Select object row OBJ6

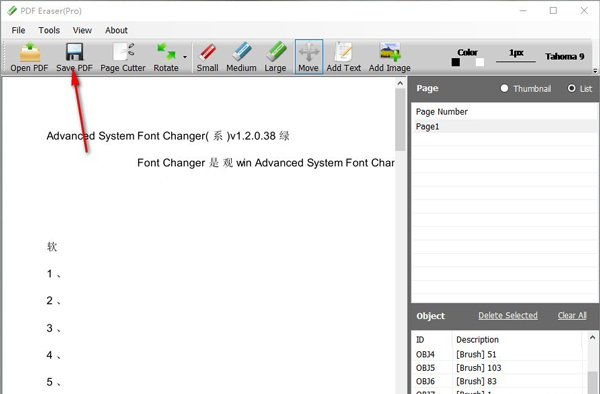click(499, 381)
